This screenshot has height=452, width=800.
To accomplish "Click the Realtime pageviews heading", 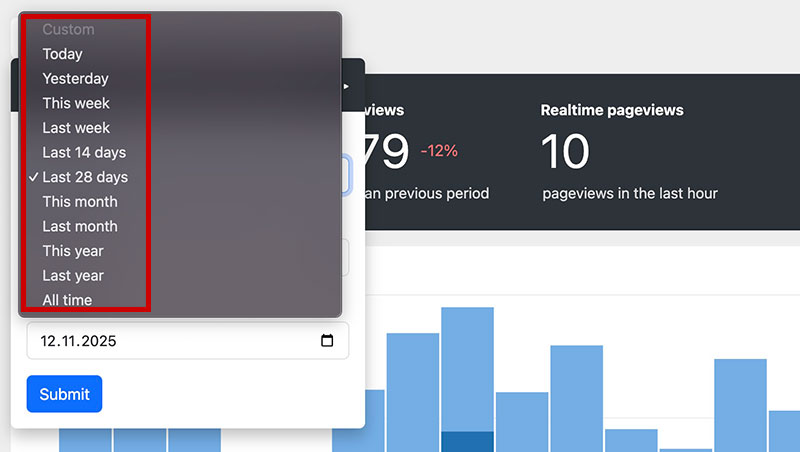I will click(x=612, y=110).
